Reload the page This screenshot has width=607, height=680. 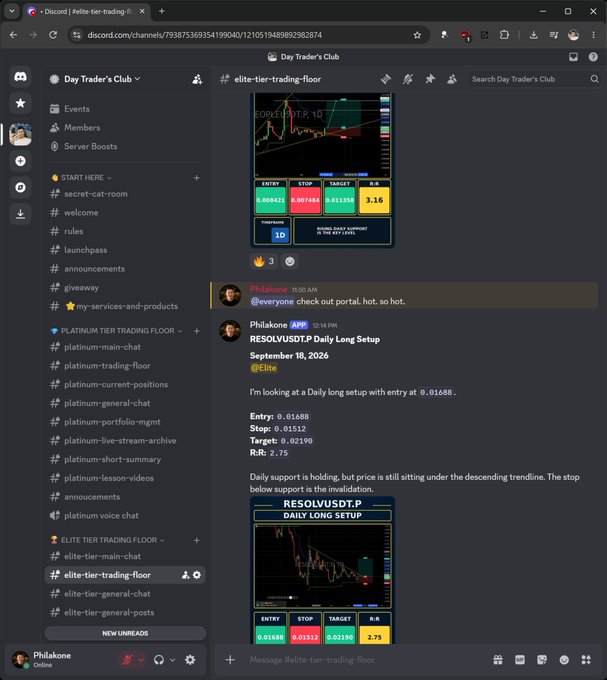[53, 35]
